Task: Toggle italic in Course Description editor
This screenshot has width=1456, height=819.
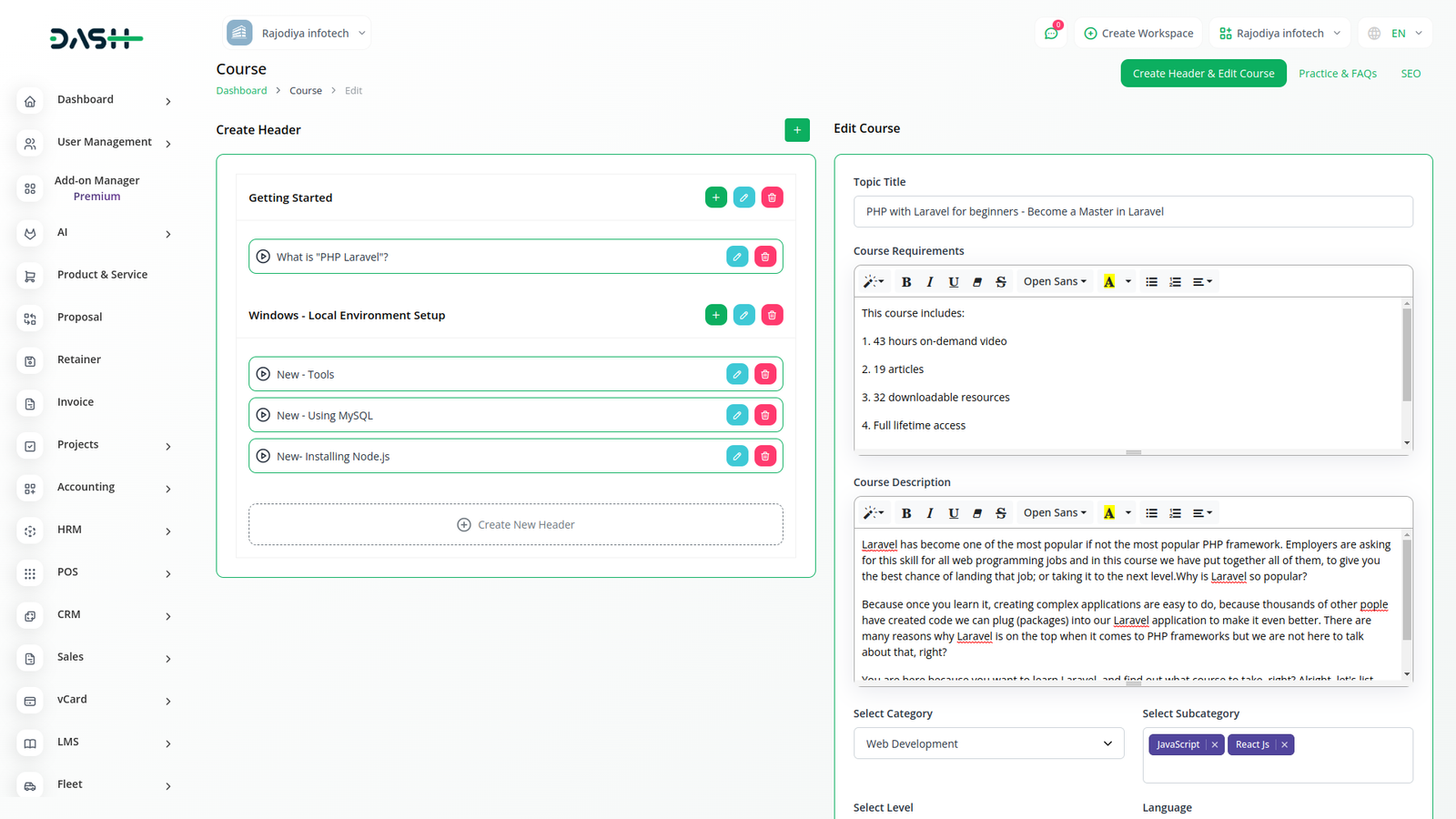Action: click(x=929, y=513)
